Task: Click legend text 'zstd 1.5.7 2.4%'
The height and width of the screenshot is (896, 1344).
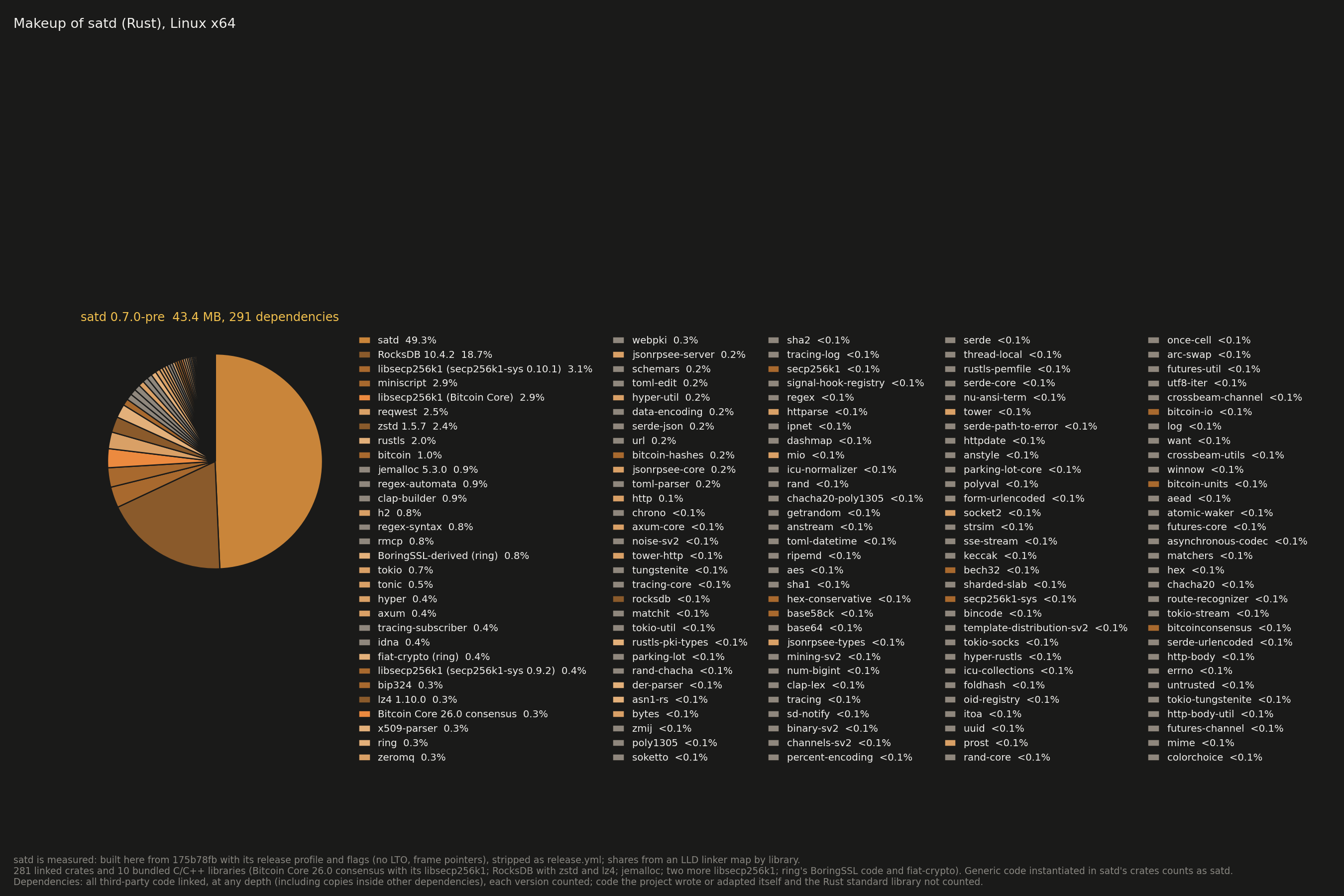Action: (x=417, y=426)
